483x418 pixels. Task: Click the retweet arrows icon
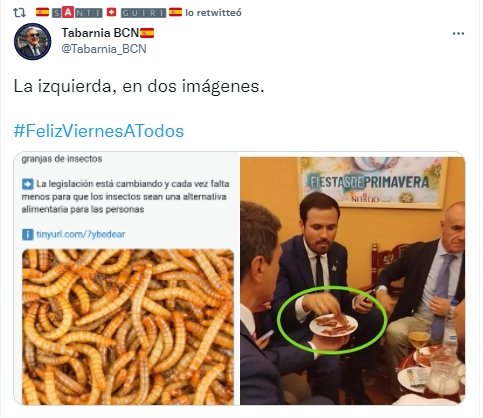(x=19, y=13)
